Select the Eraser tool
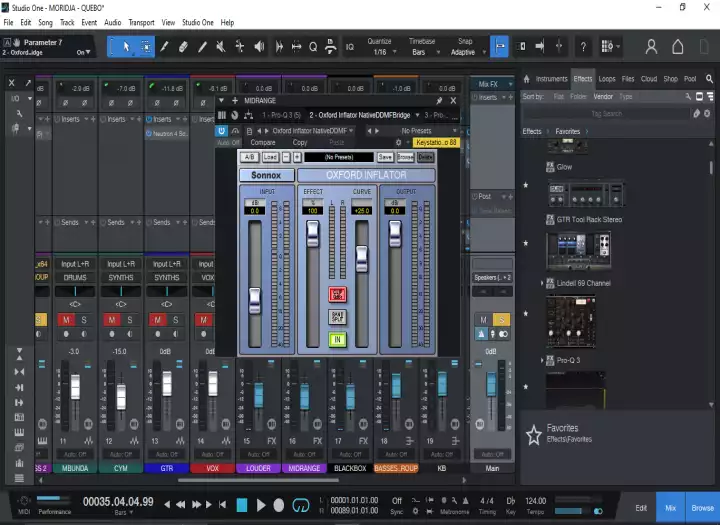Image resolution: width=720 pixels, height=525 pixels. click(183, 46)
